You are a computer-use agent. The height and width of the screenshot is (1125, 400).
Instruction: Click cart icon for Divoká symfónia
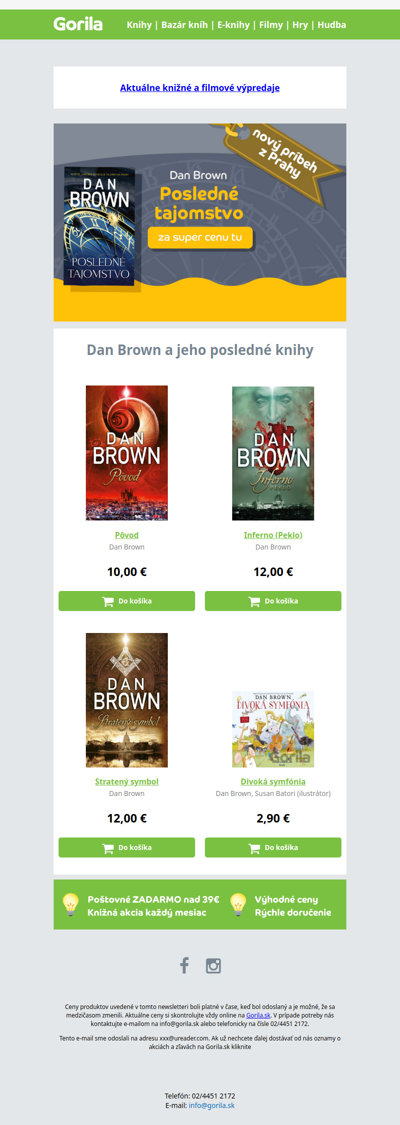point(254,848)
